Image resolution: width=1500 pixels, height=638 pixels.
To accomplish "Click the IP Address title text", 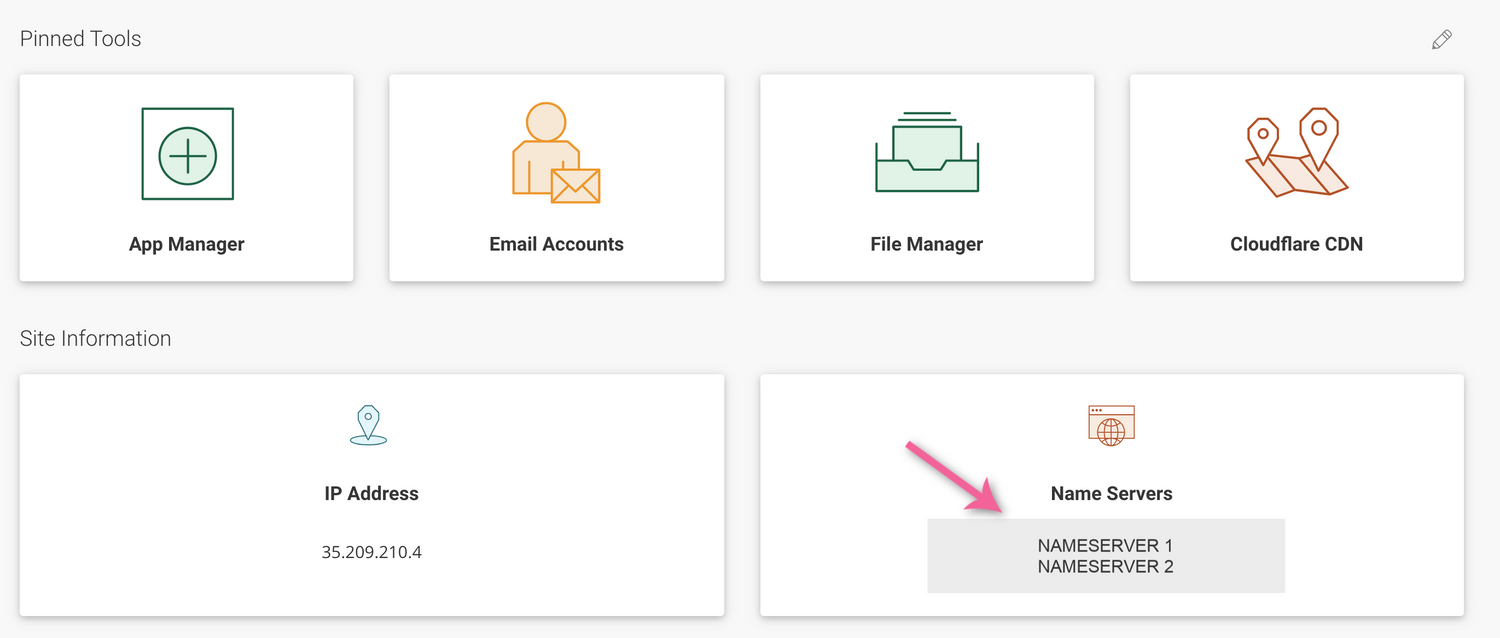I will 372,493.
